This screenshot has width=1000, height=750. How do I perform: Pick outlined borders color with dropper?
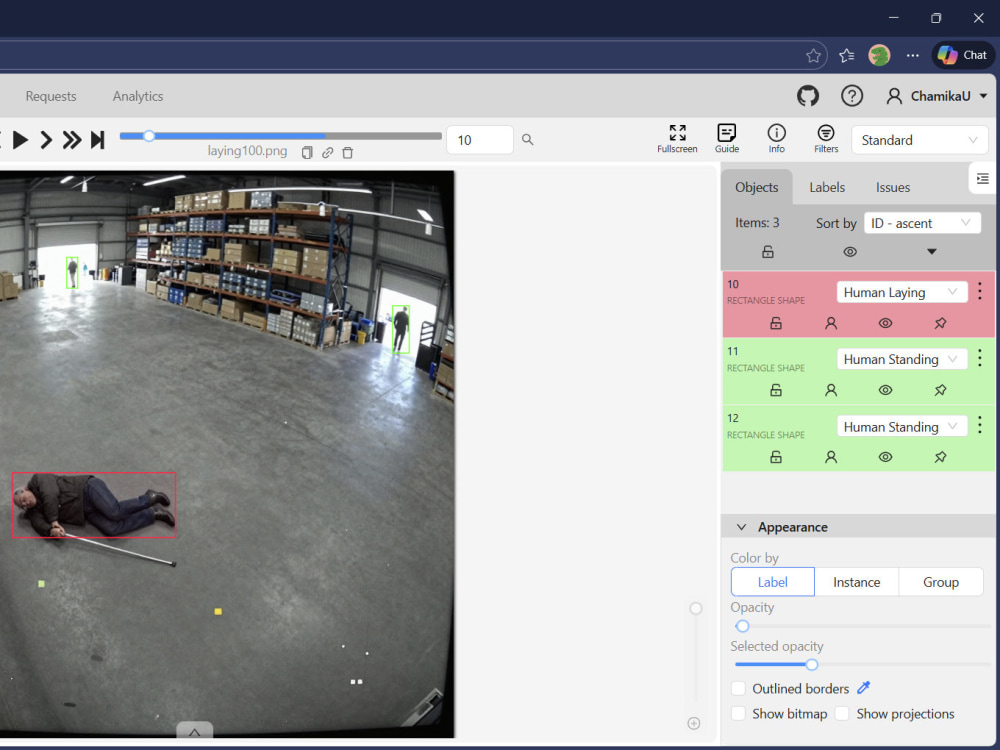(x=864, y=688)
